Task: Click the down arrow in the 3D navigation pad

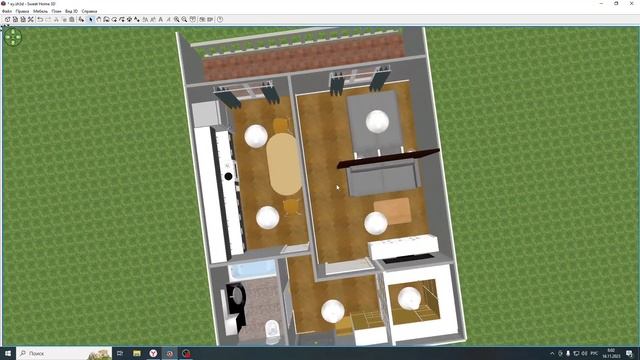Action: pyautogui.click(x=13, y=42)
